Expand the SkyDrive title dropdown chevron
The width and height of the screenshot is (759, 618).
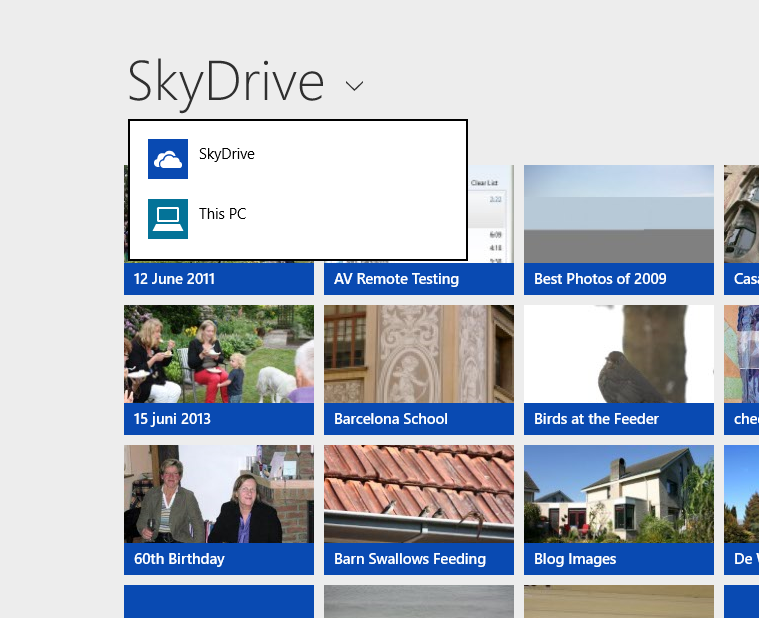click(x=354, y=86)
